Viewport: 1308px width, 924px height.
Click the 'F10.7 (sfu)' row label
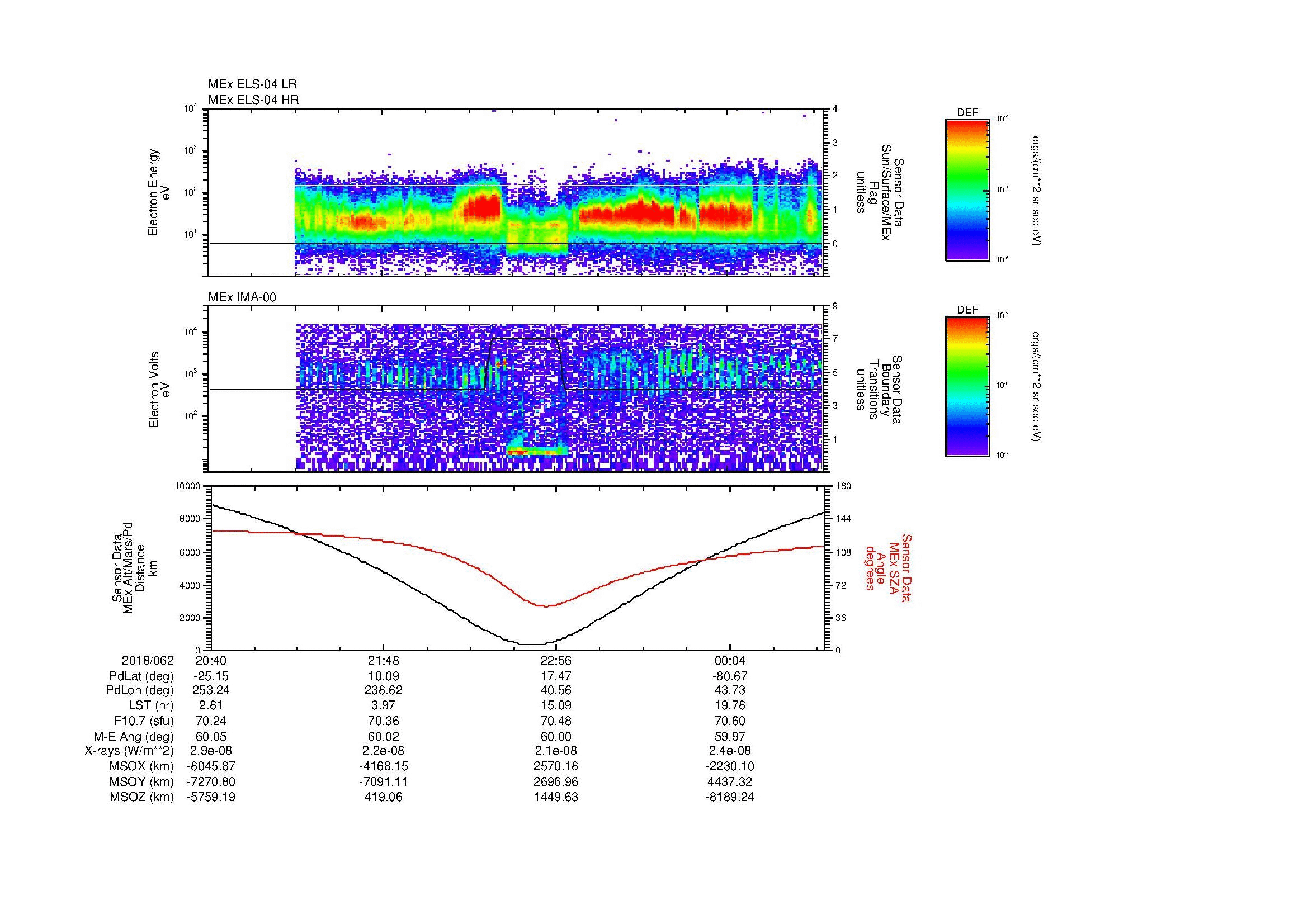[144, 721]
